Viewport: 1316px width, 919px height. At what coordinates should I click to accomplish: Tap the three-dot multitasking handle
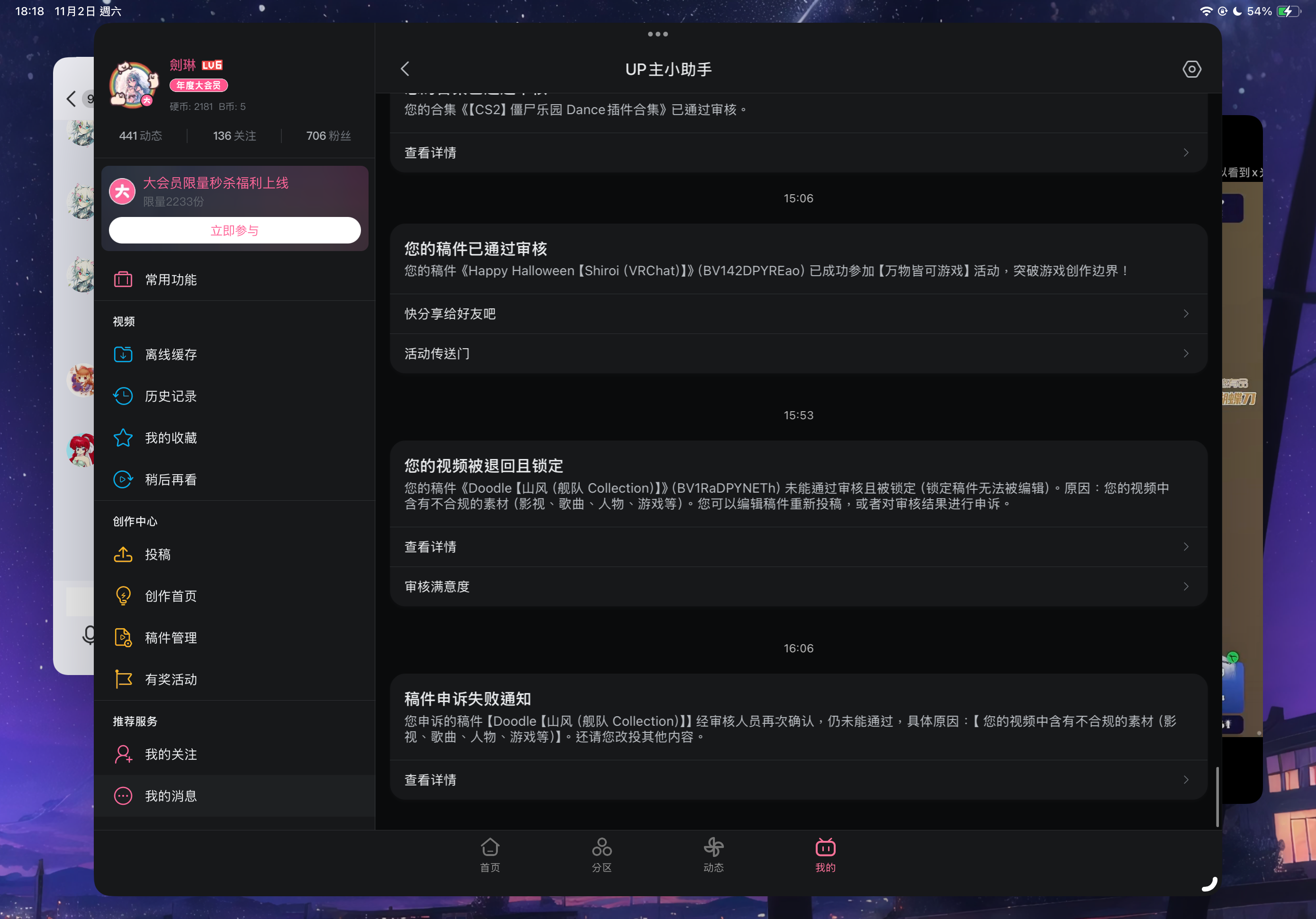click(x=658, y=34)
